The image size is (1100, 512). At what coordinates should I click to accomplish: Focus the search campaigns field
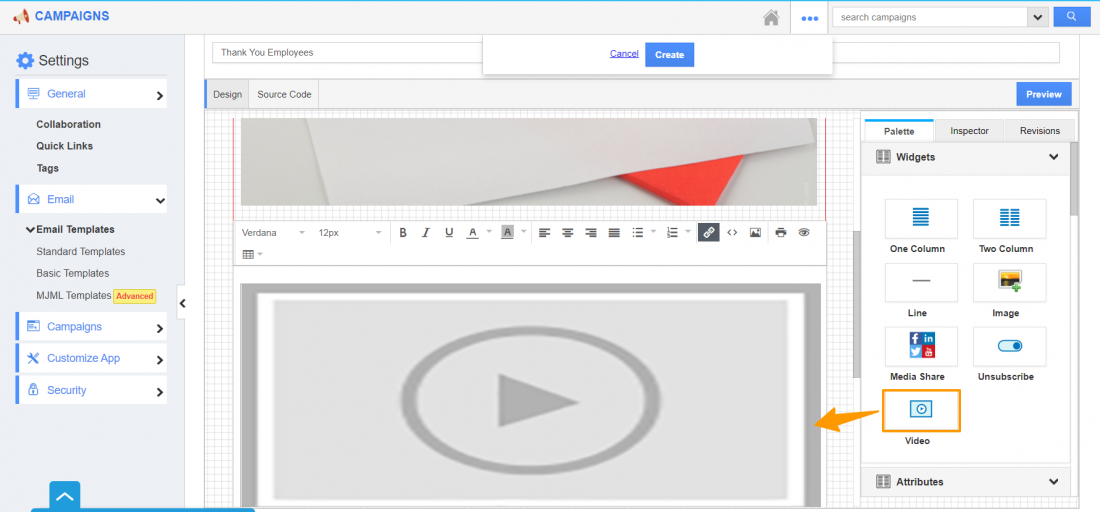[930, 17]
